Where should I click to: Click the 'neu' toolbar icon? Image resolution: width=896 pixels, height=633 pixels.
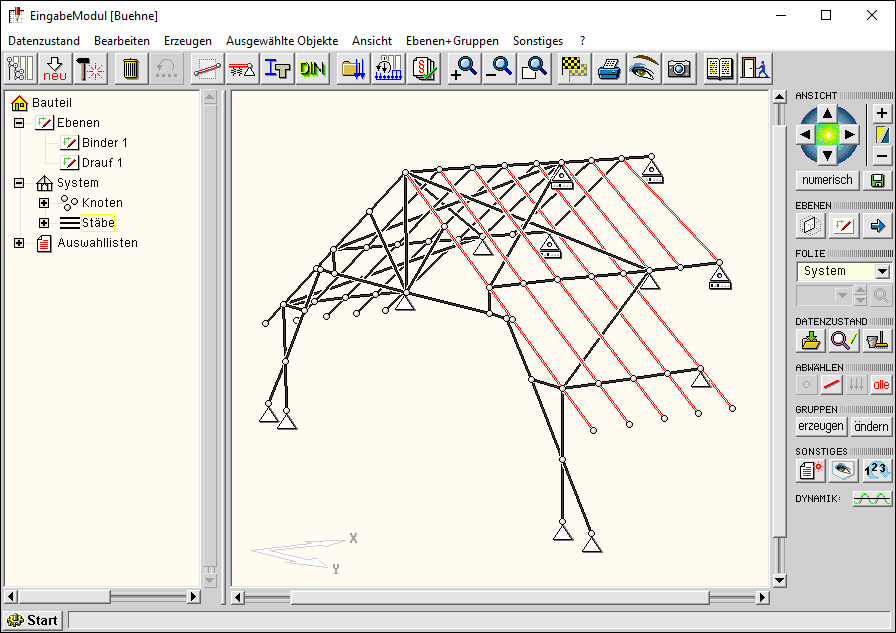(55, 69)
